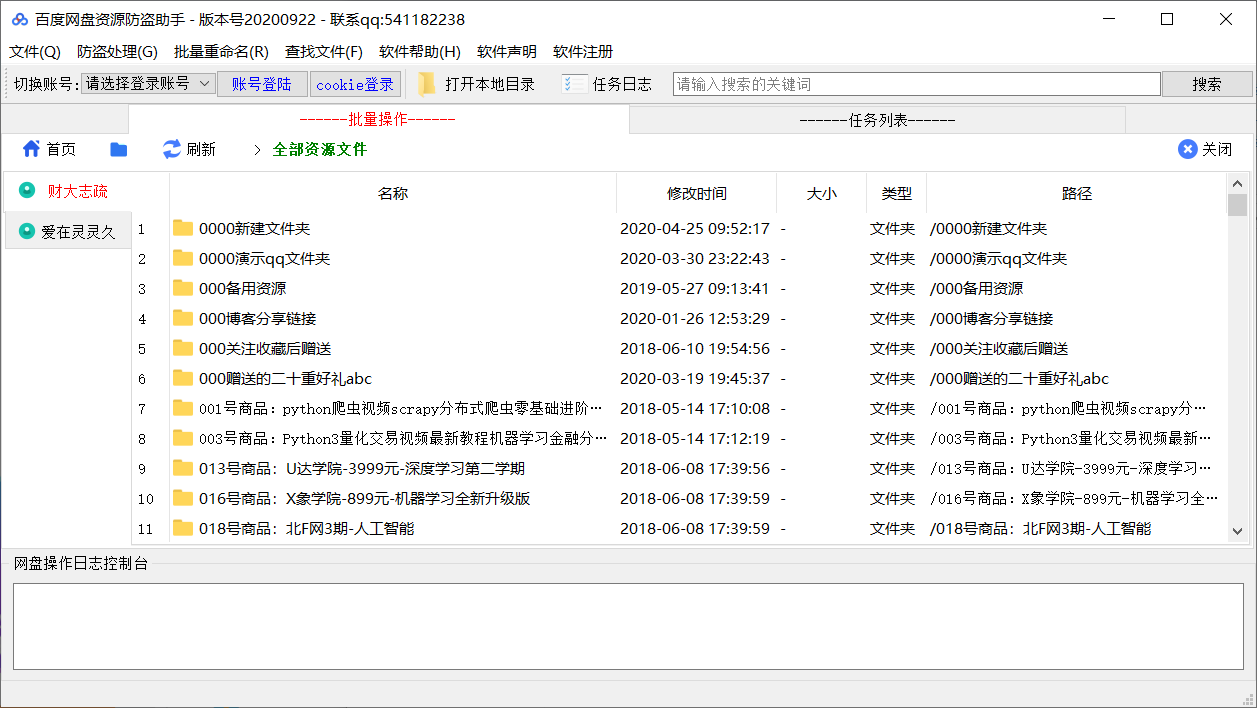1257x708 pixels.
Task: Click the cookie登录 button
Action: 355,84
